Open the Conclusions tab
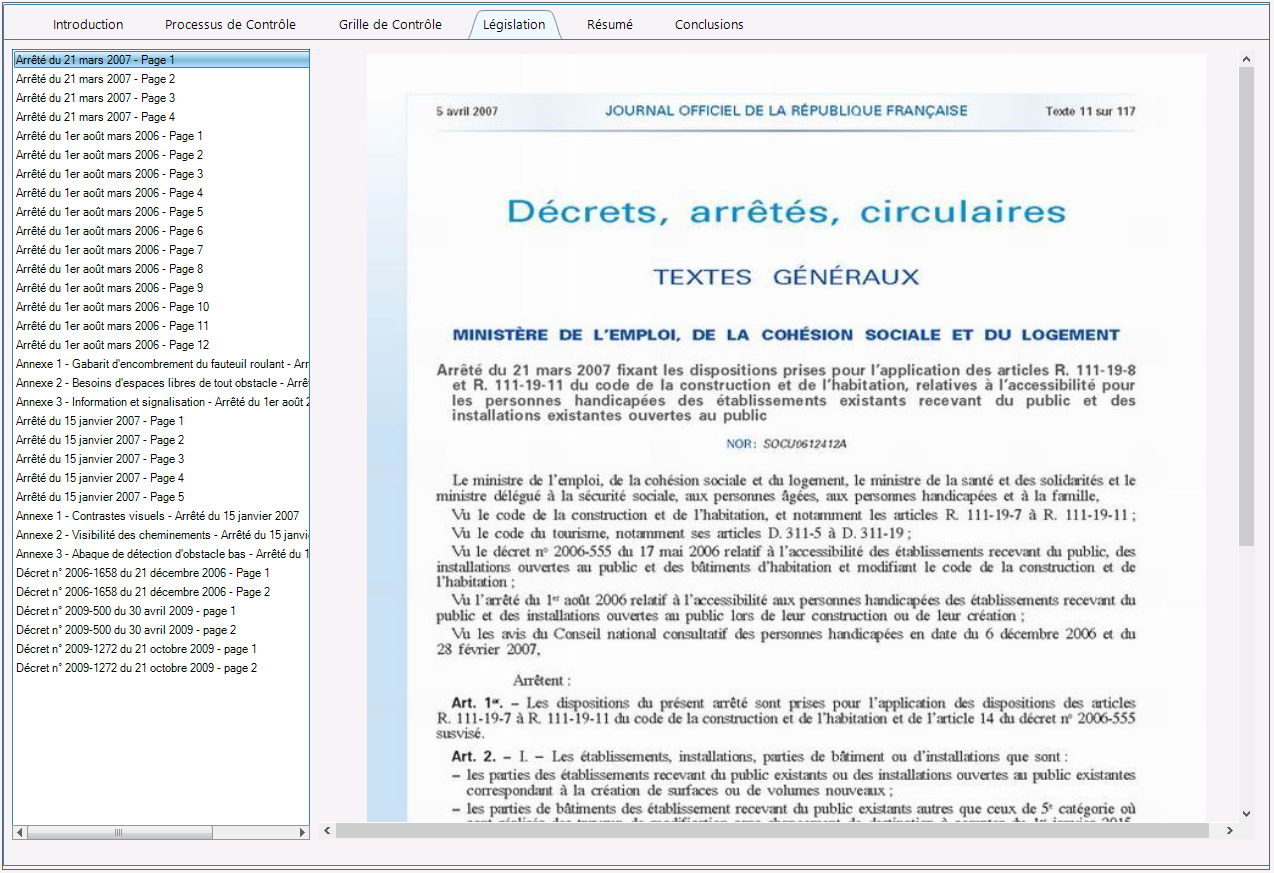1274x873 pixels. [x=709, y=24]
